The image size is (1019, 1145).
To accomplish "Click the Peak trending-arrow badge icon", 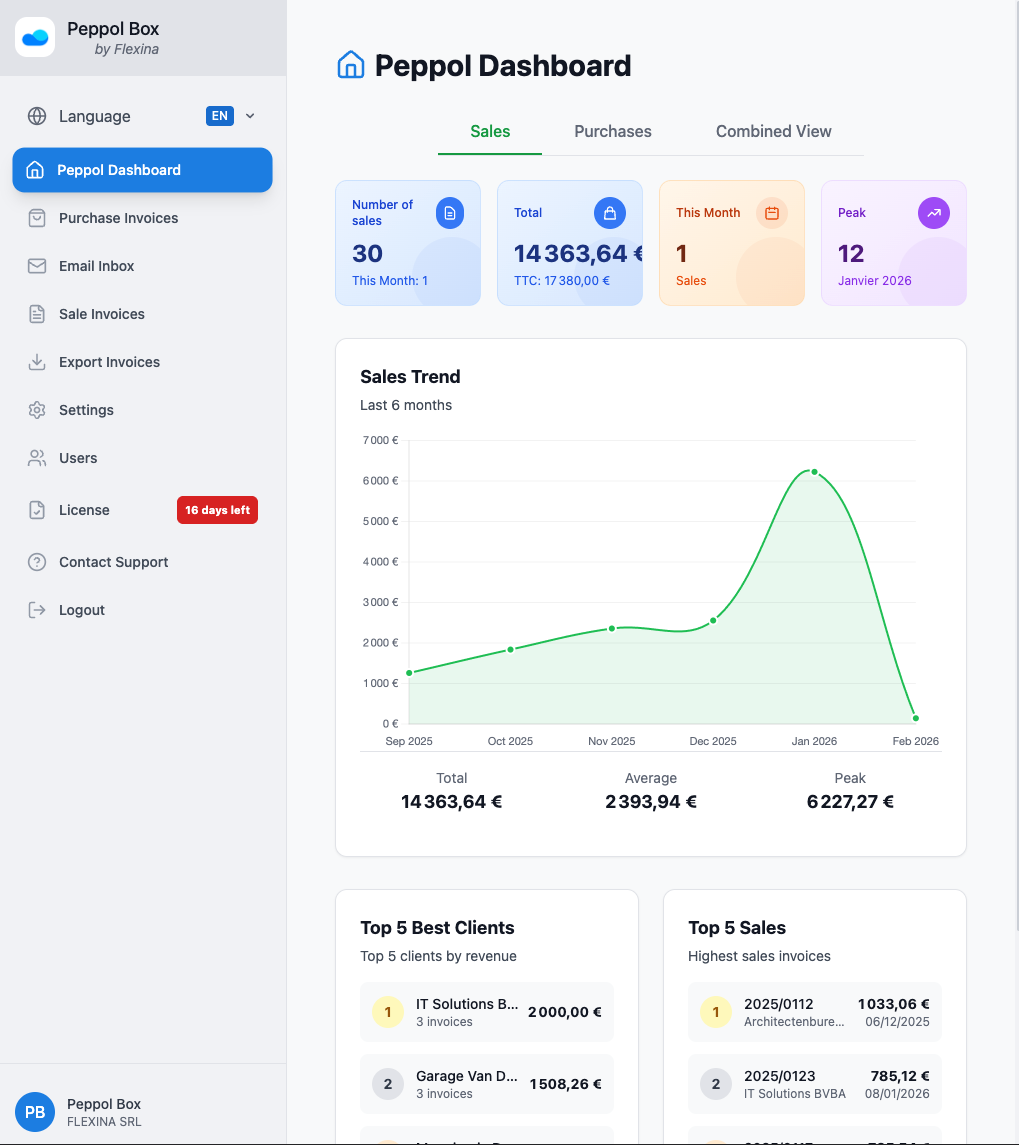I will [933, 213].
